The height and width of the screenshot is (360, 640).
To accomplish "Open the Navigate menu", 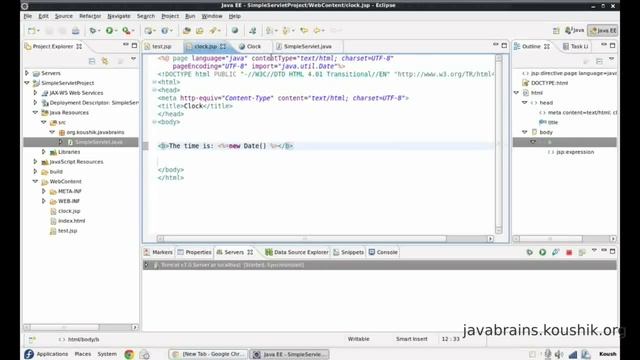I will click(119, 16).
